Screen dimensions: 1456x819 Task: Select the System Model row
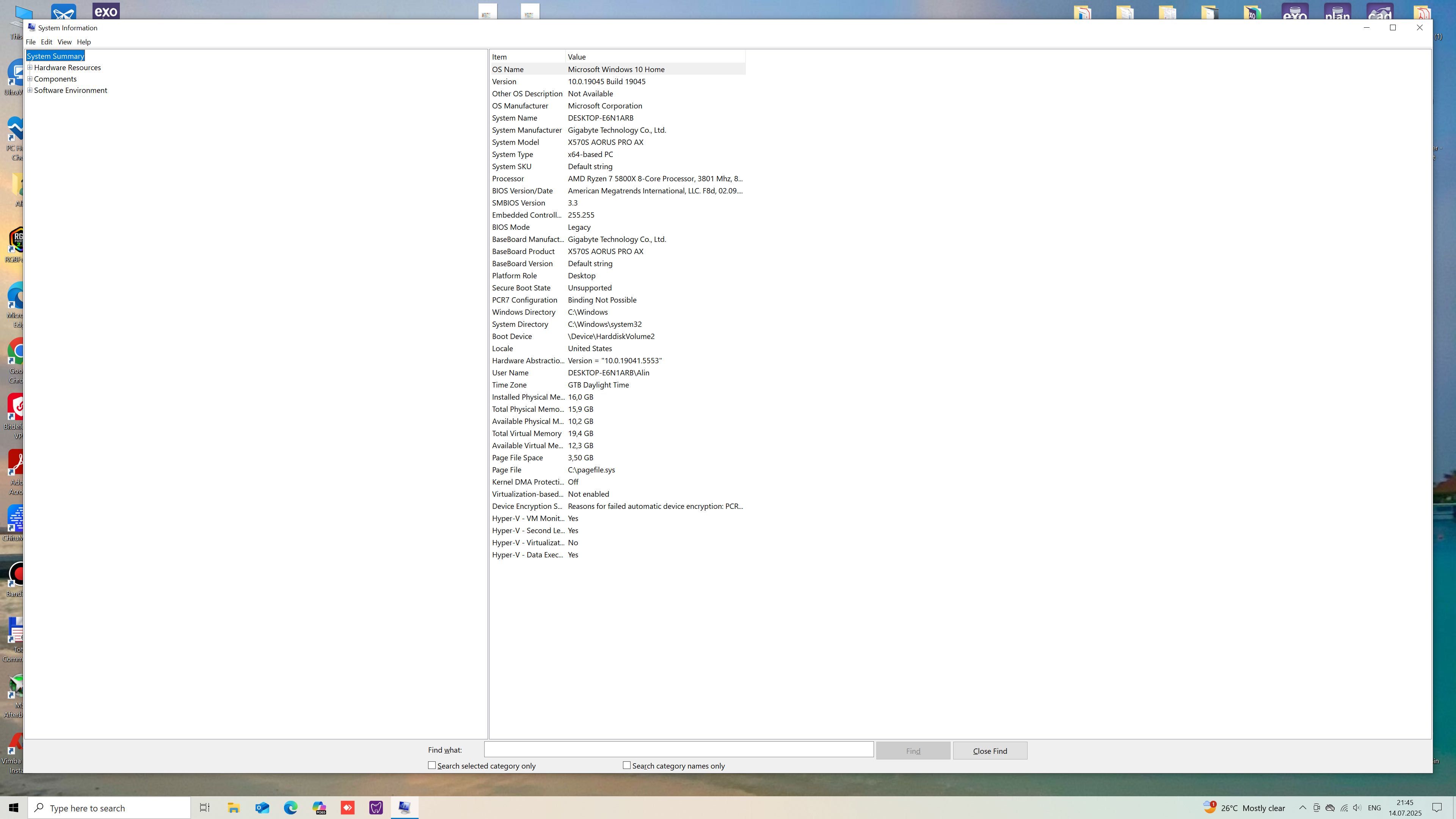click(618, 143)
